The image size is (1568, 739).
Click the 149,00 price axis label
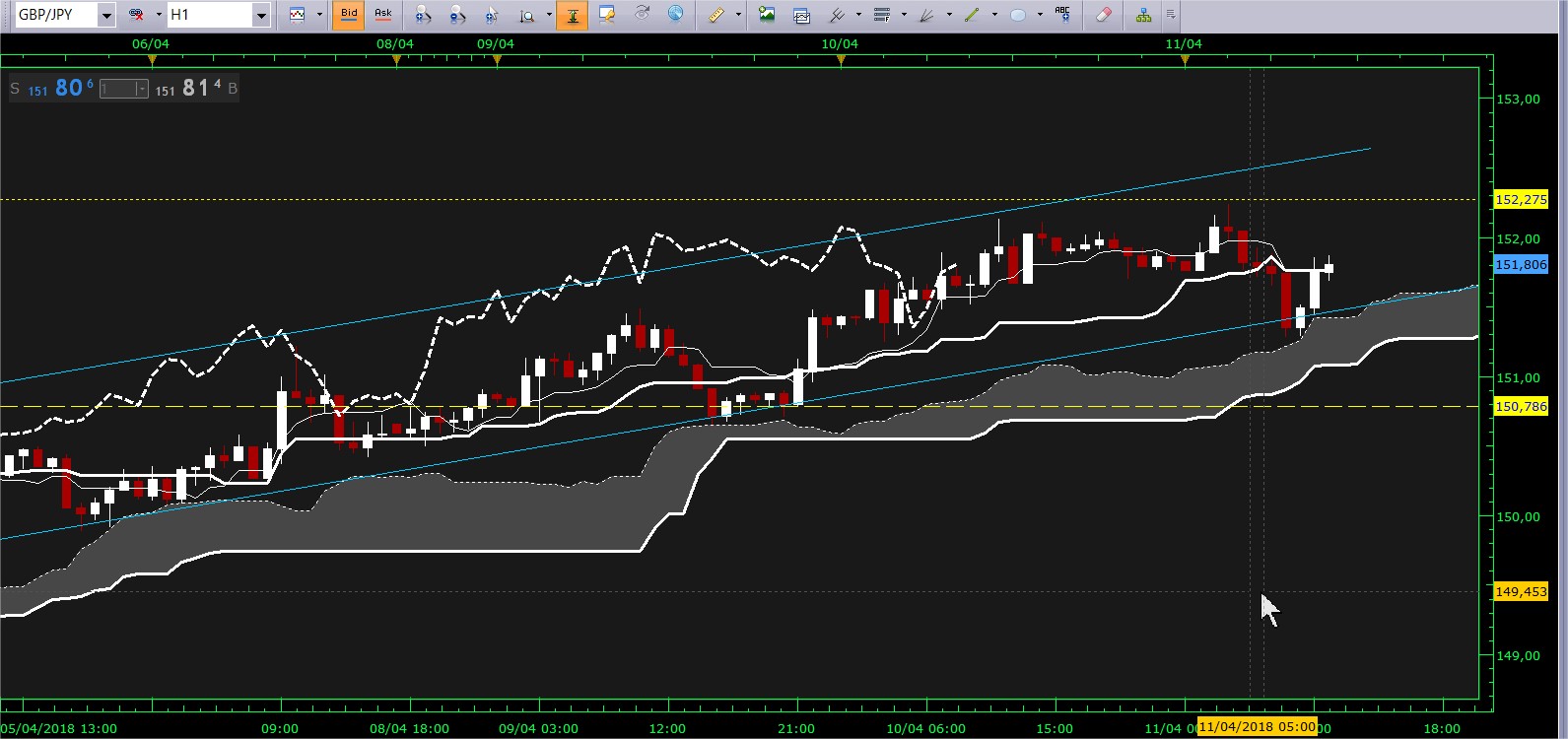click(1518, 655)
